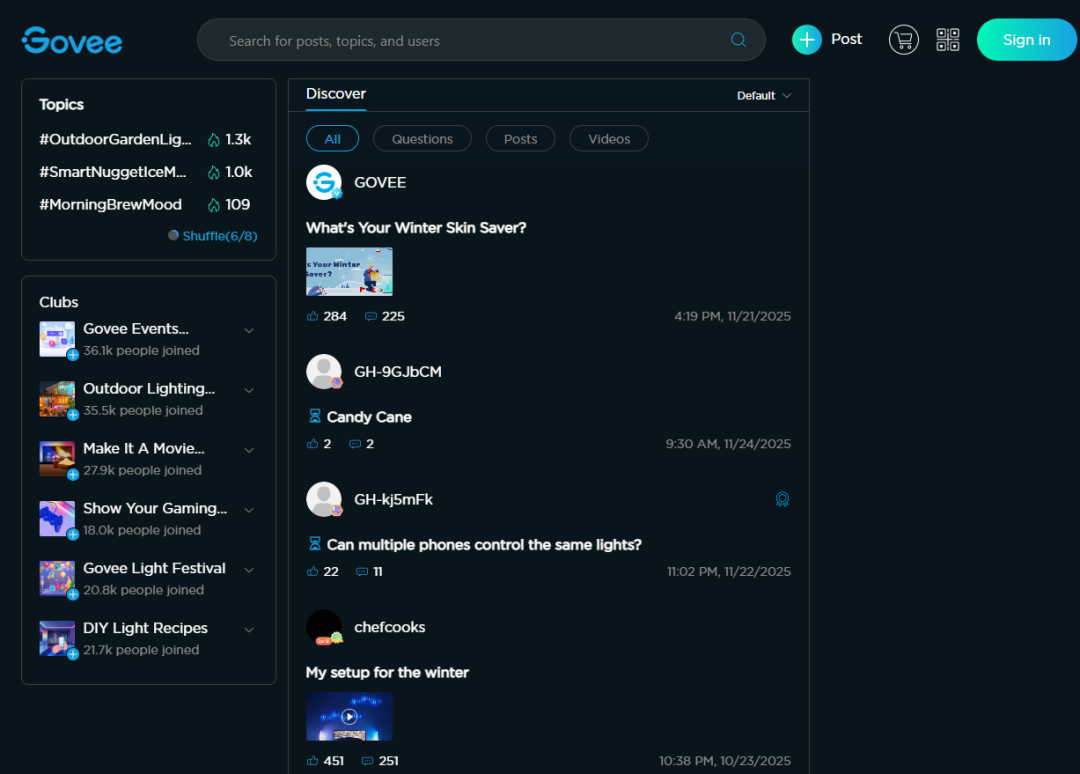The image size is (1080, 774).
Task: Expand the Govee Light Festival chevron
Action: 249,570
